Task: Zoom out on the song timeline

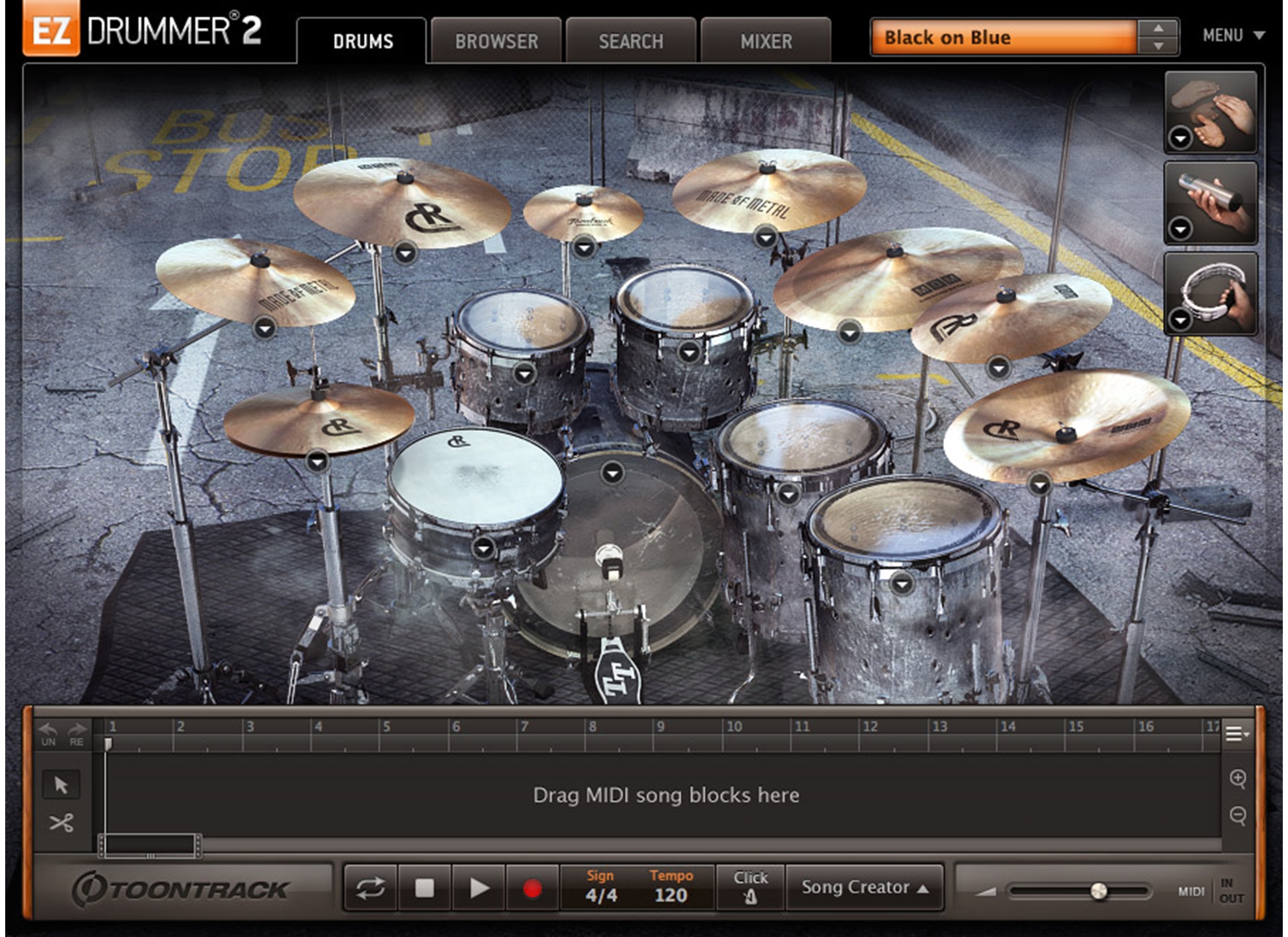Action: coord(1238,815)
